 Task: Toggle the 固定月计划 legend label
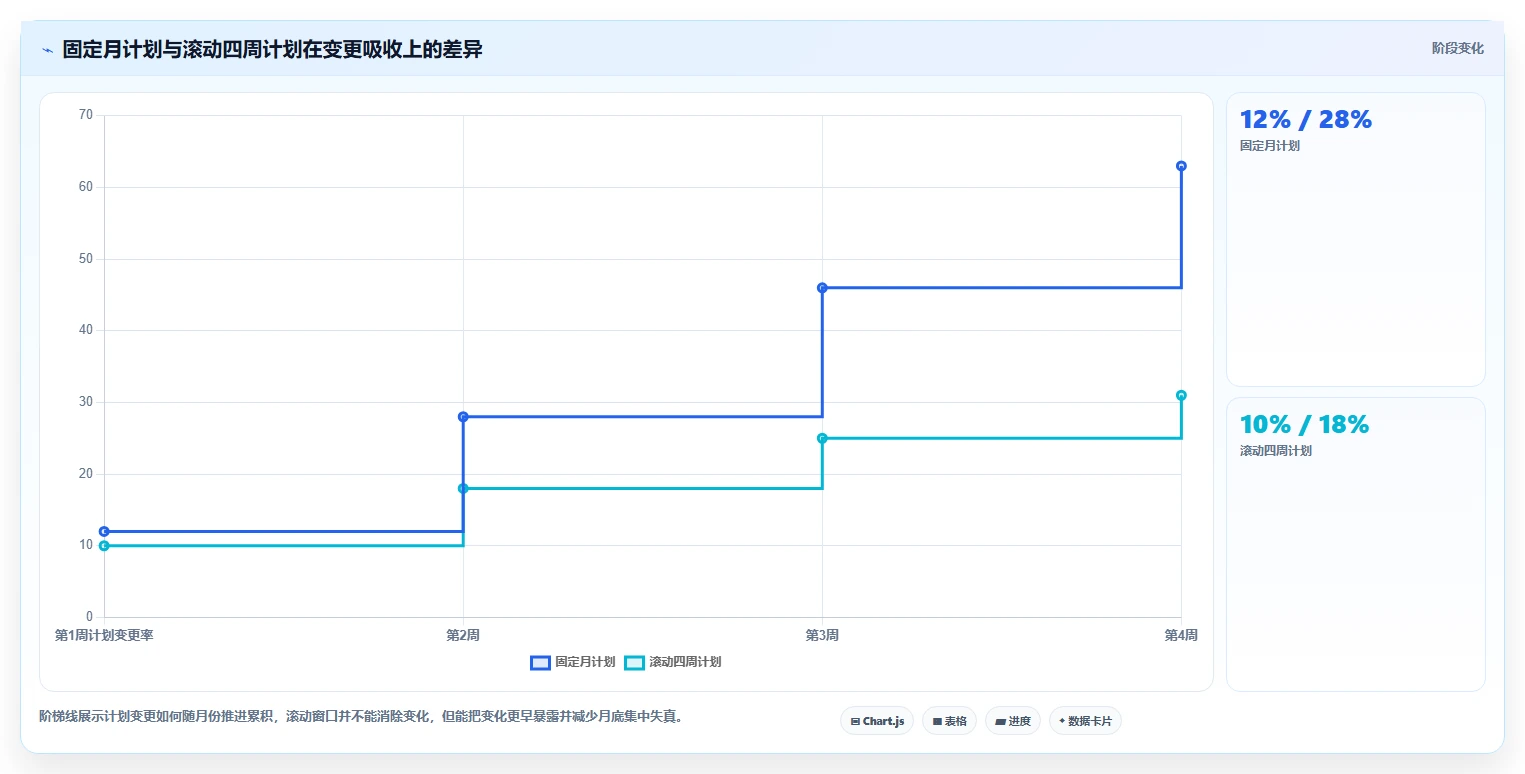pyautogui.click(x=585, y=662)
